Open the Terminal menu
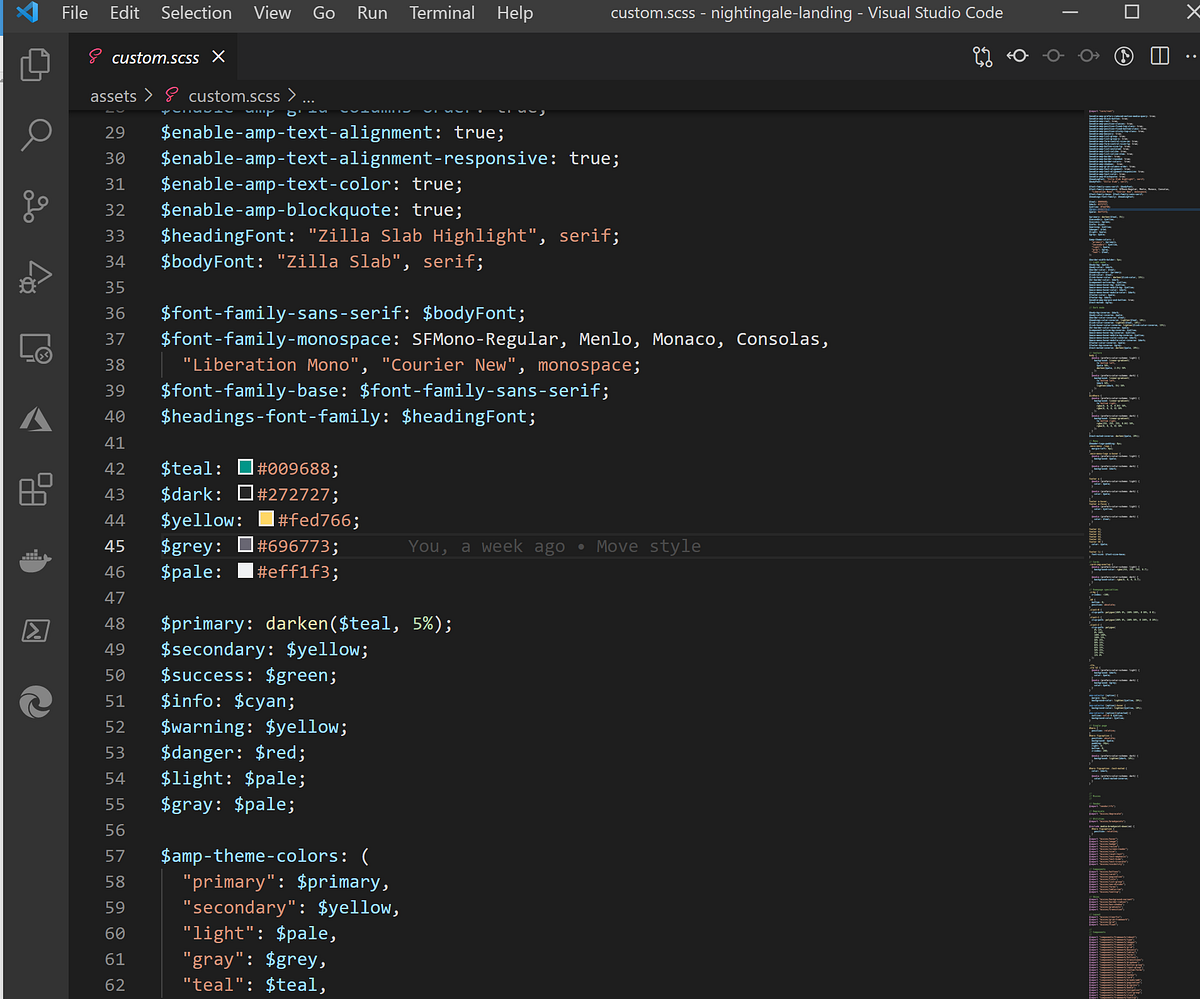1200x999 pixels. pos(441,13)
